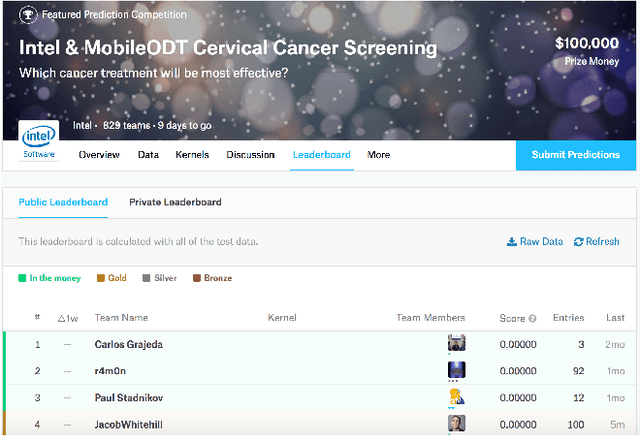Screen dimensions: 640x436
Task: Open the Carlos Grajeda team name link
Action: (128, 344)
